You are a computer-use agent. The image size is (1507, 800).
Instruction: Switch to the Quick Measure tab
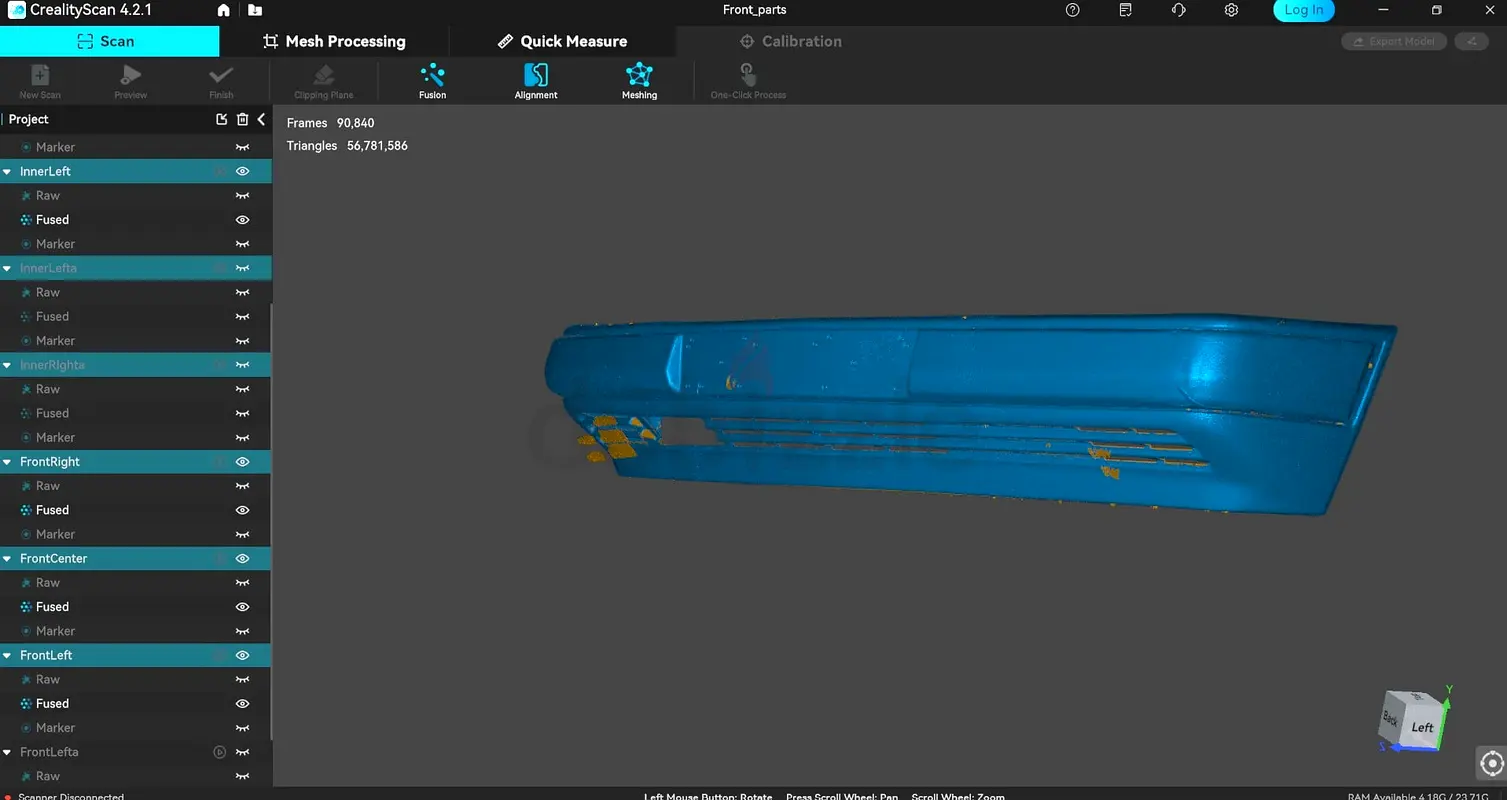562,41
